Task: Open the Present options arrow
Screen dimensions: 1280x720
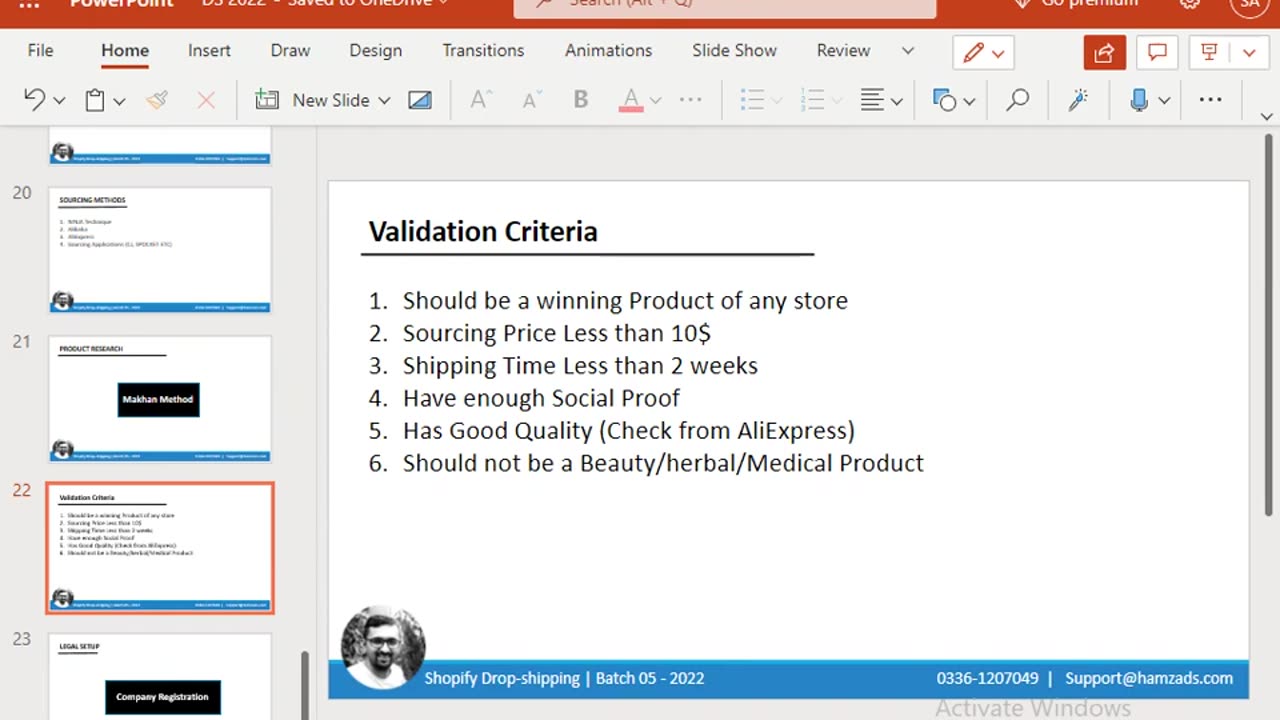Action: 1249,53
